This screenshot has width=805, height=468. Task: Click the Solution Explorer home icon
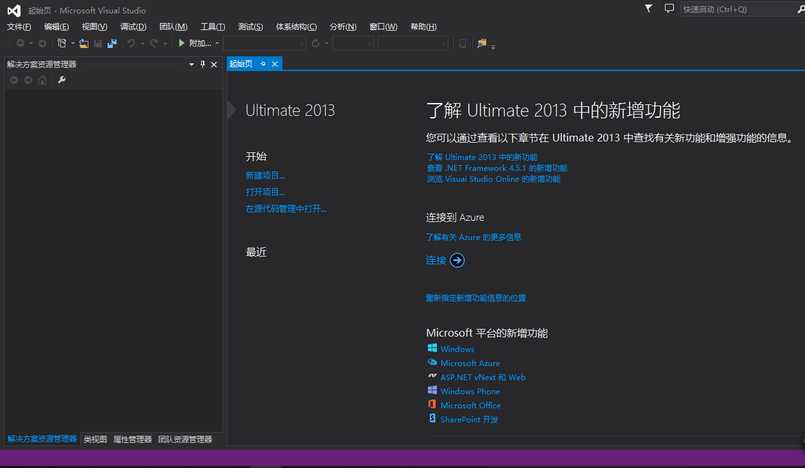click(x=43, y=80)
